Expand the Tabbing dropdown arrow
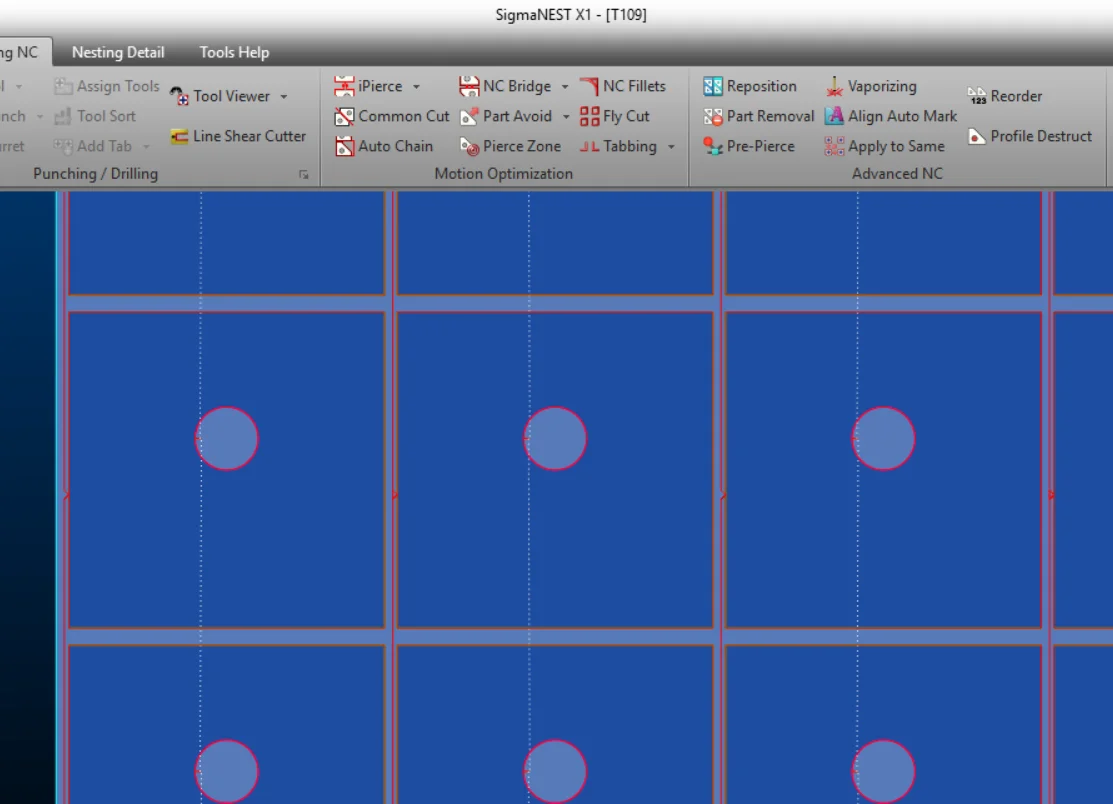The height and width of the screenshot is (804, 1113). click(671, 147)
